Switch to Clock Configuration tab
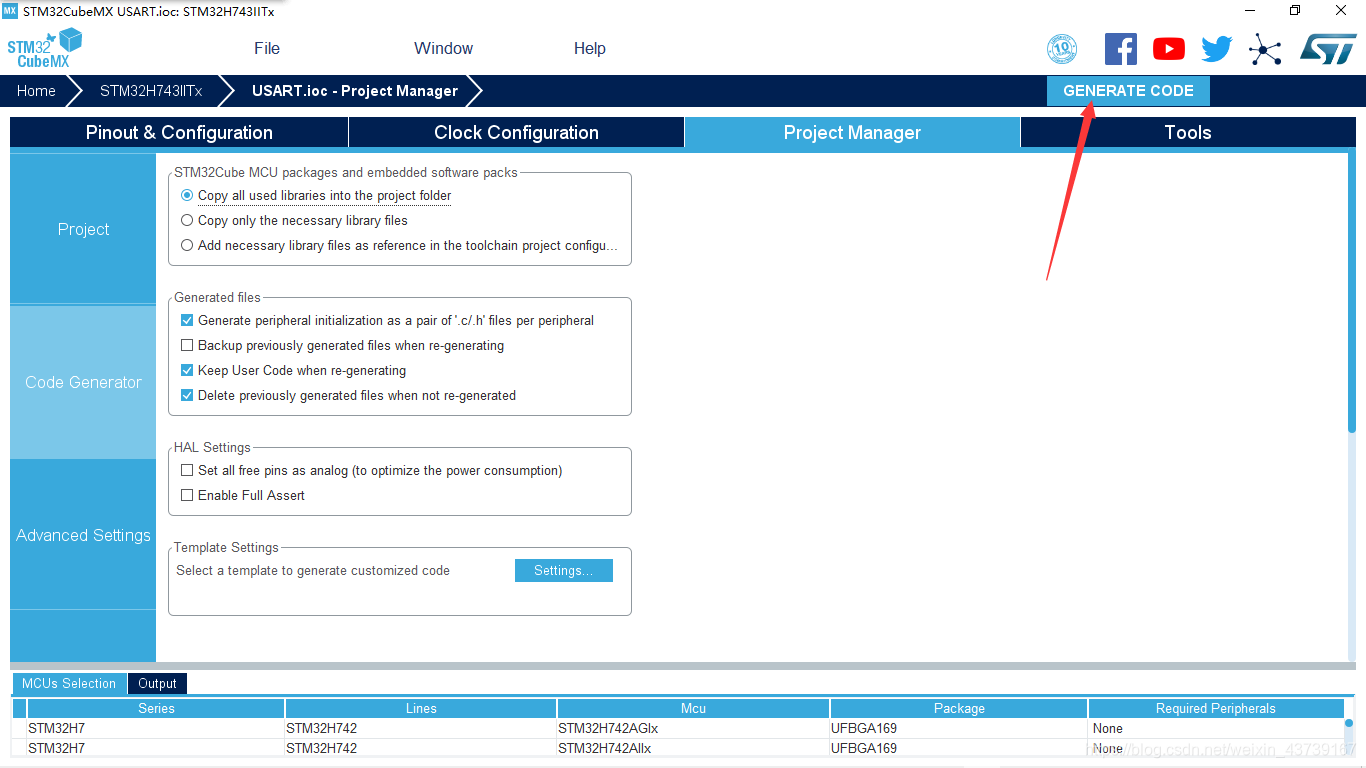 [x=516, y=132]
